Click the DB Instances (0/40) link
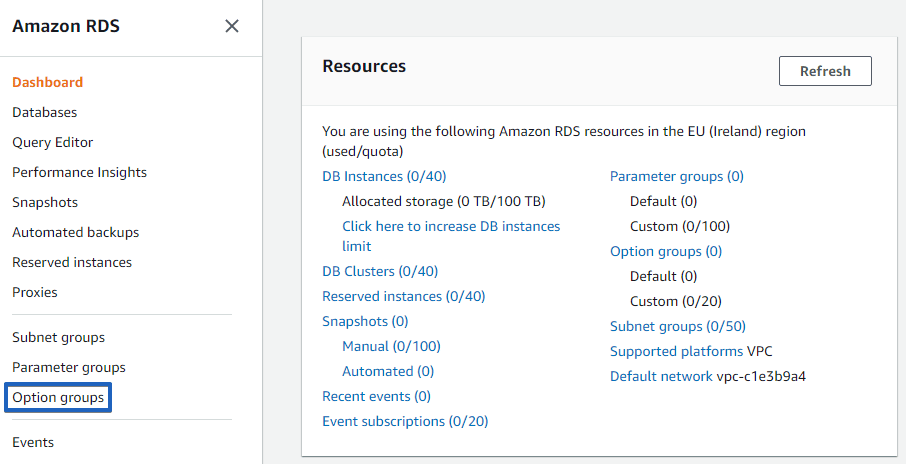 pos(384,176)
